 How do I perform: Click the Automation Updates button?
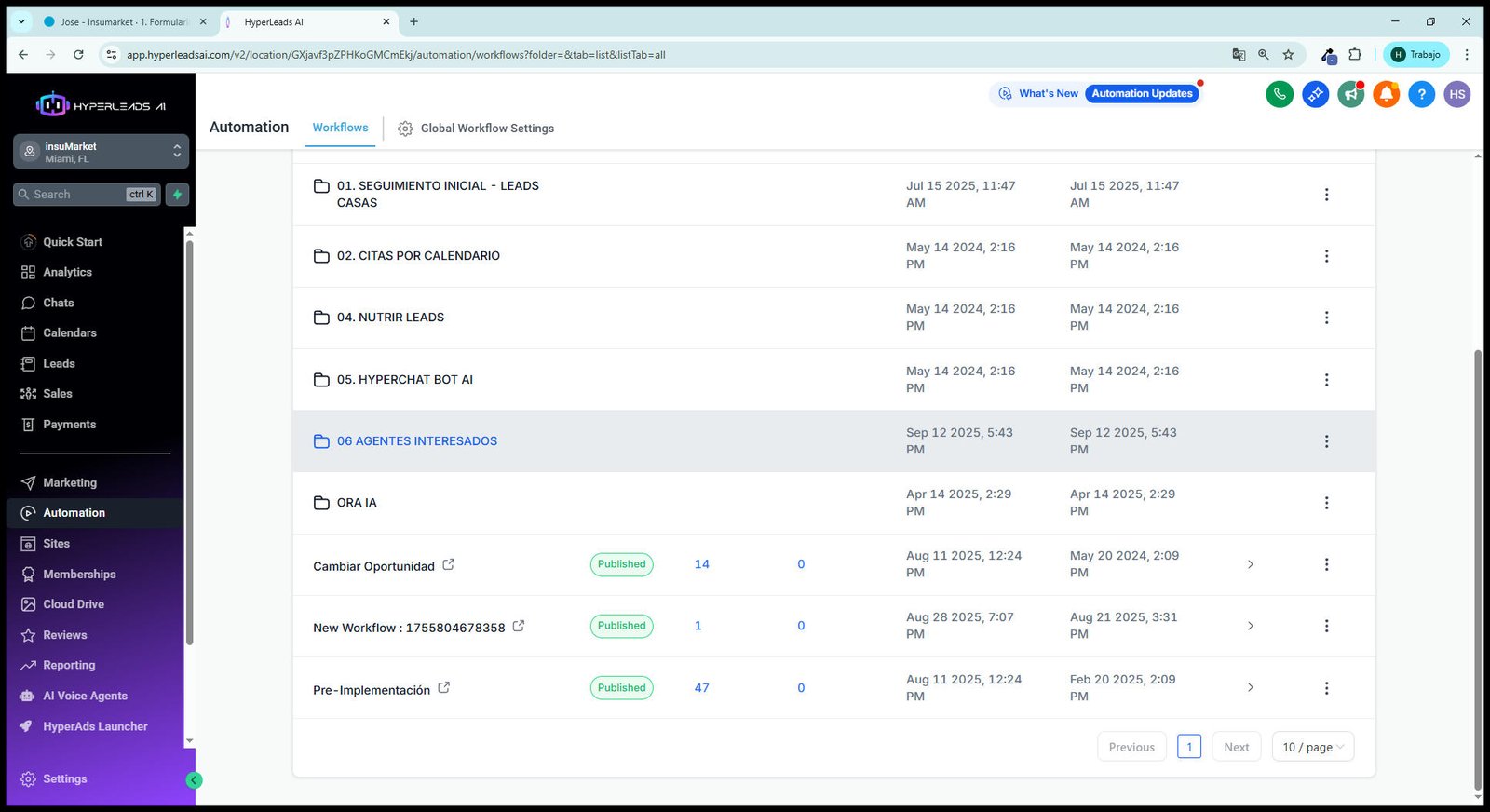[1142, 93]
